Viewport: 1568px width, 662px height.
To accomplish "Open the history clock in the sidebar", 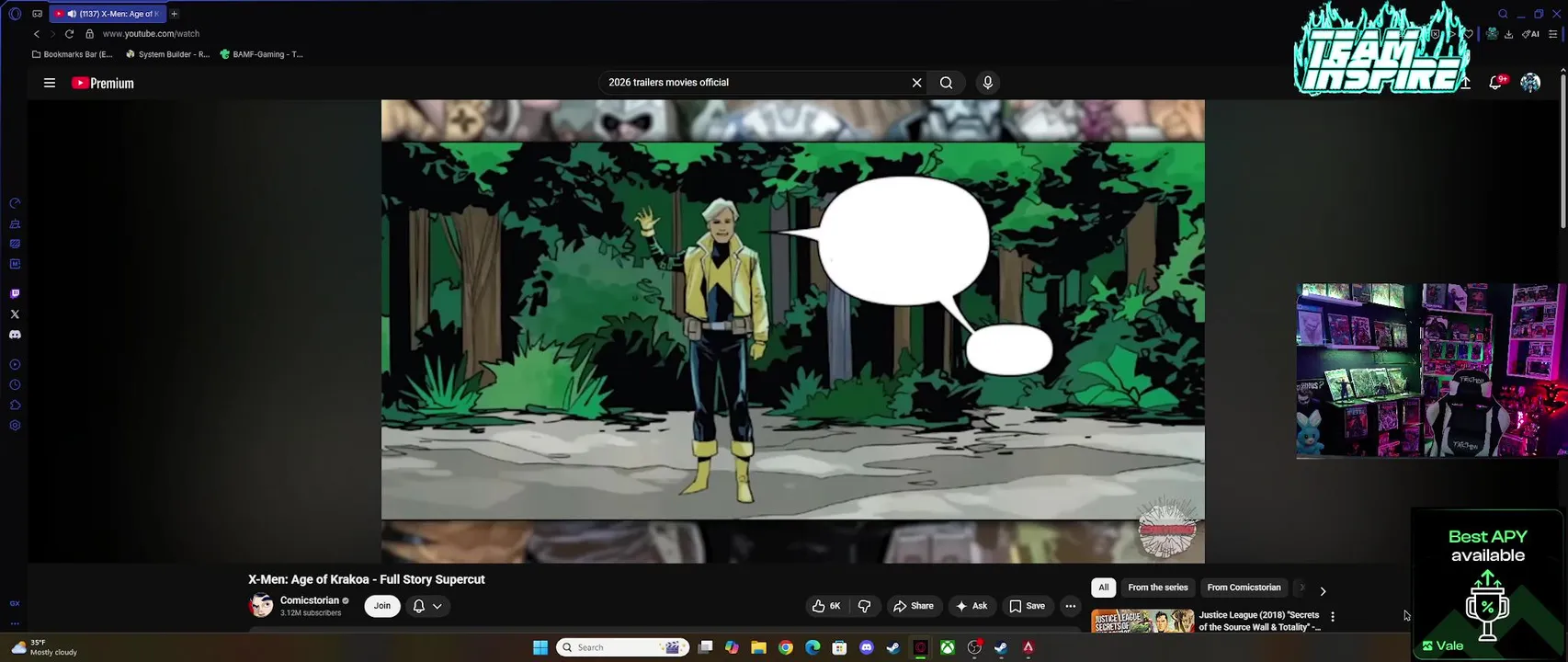I will (x=15, y=385).
